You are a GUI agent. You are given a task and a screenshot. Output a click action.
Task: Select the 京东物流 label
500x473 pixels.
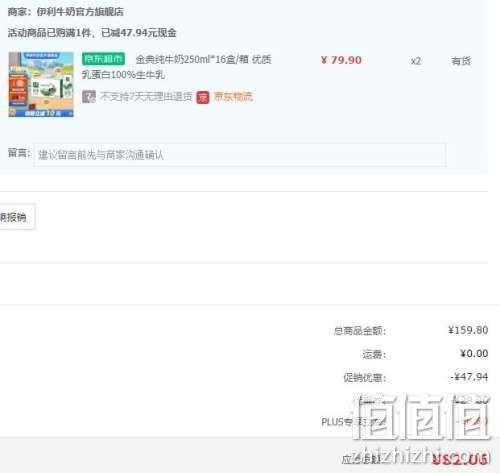pyautogui.click(x=233, y=97)
